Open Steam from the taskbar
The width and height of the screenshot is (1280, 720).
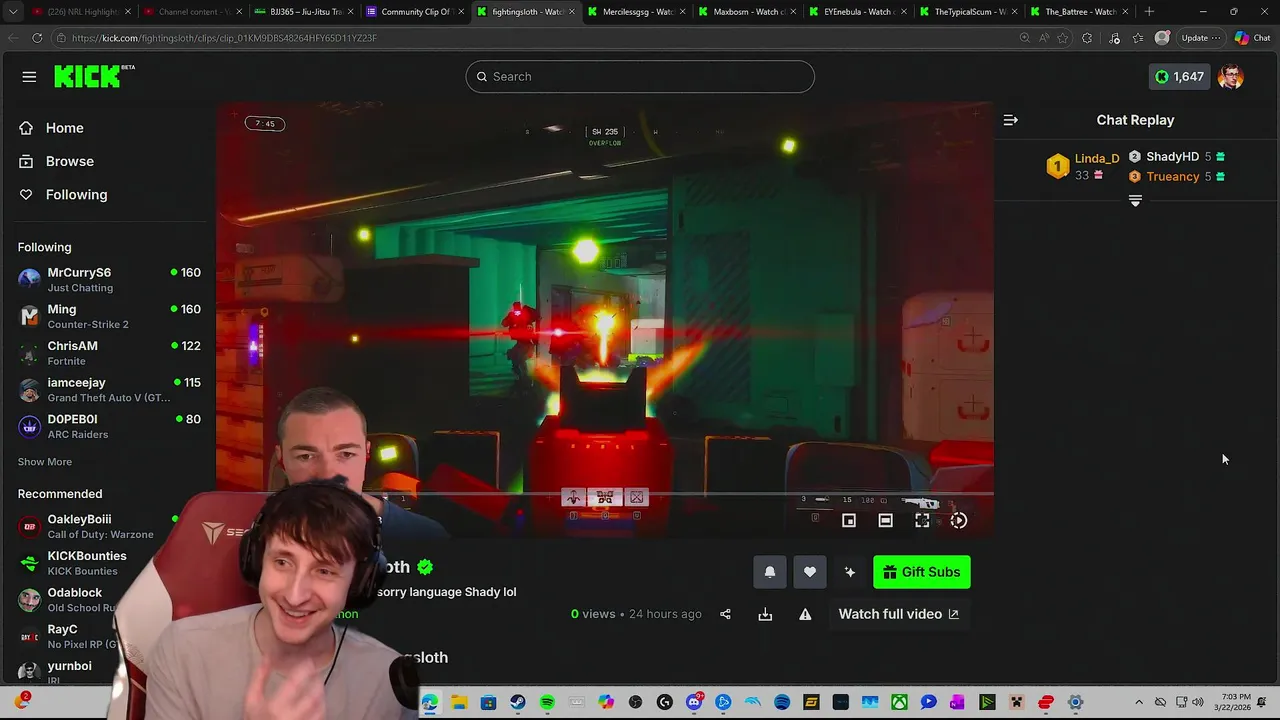[517, 703]
